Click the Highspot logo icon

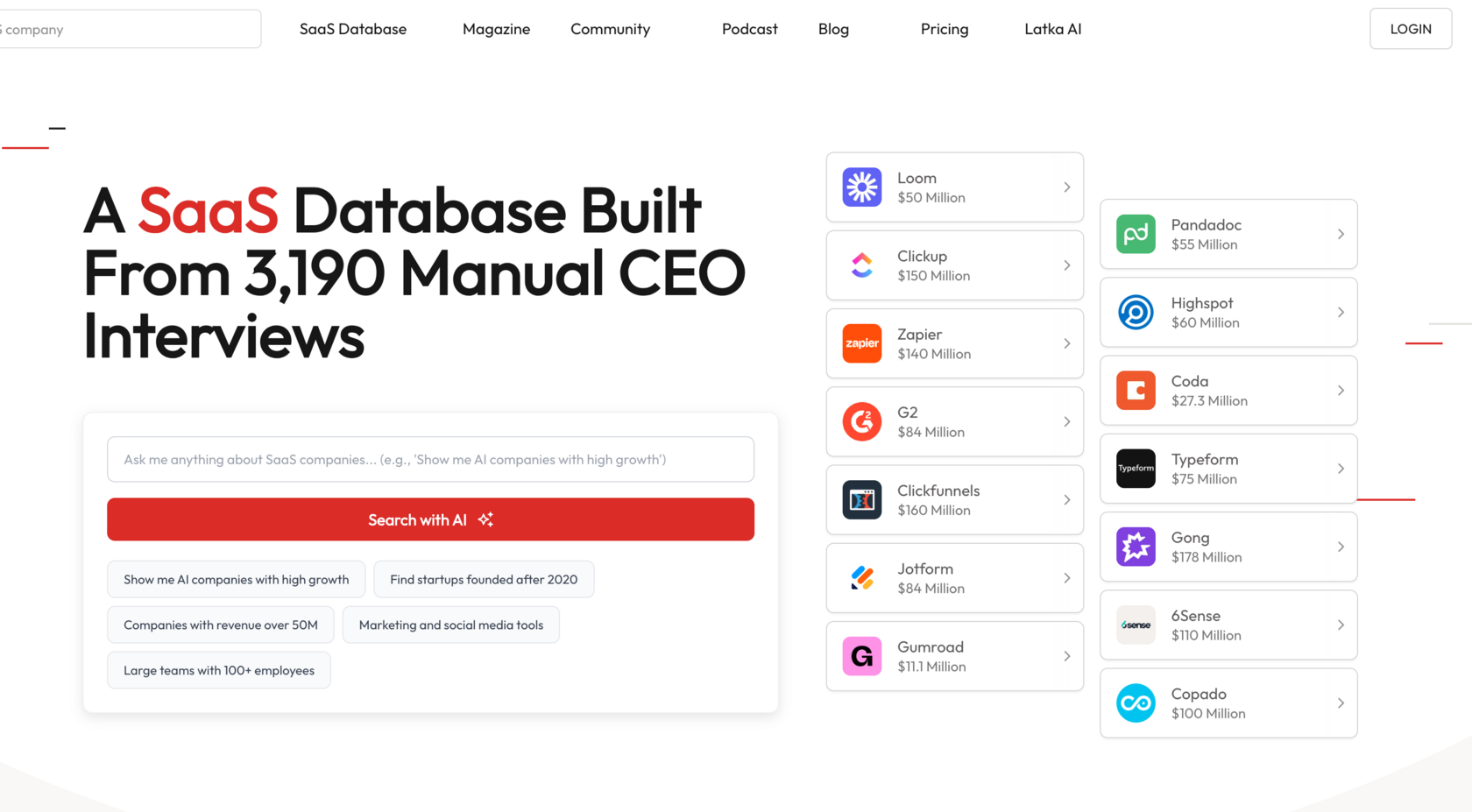pyautogui.click(x=1136, y=313)
